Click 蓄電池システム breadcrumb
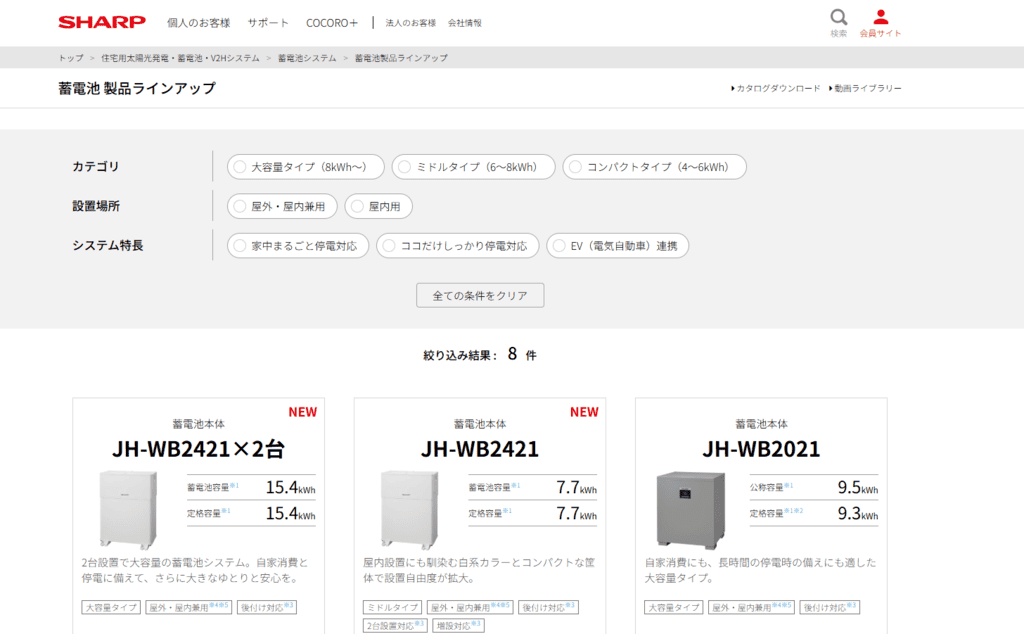The image size is (1024, 634). point(307,58)
